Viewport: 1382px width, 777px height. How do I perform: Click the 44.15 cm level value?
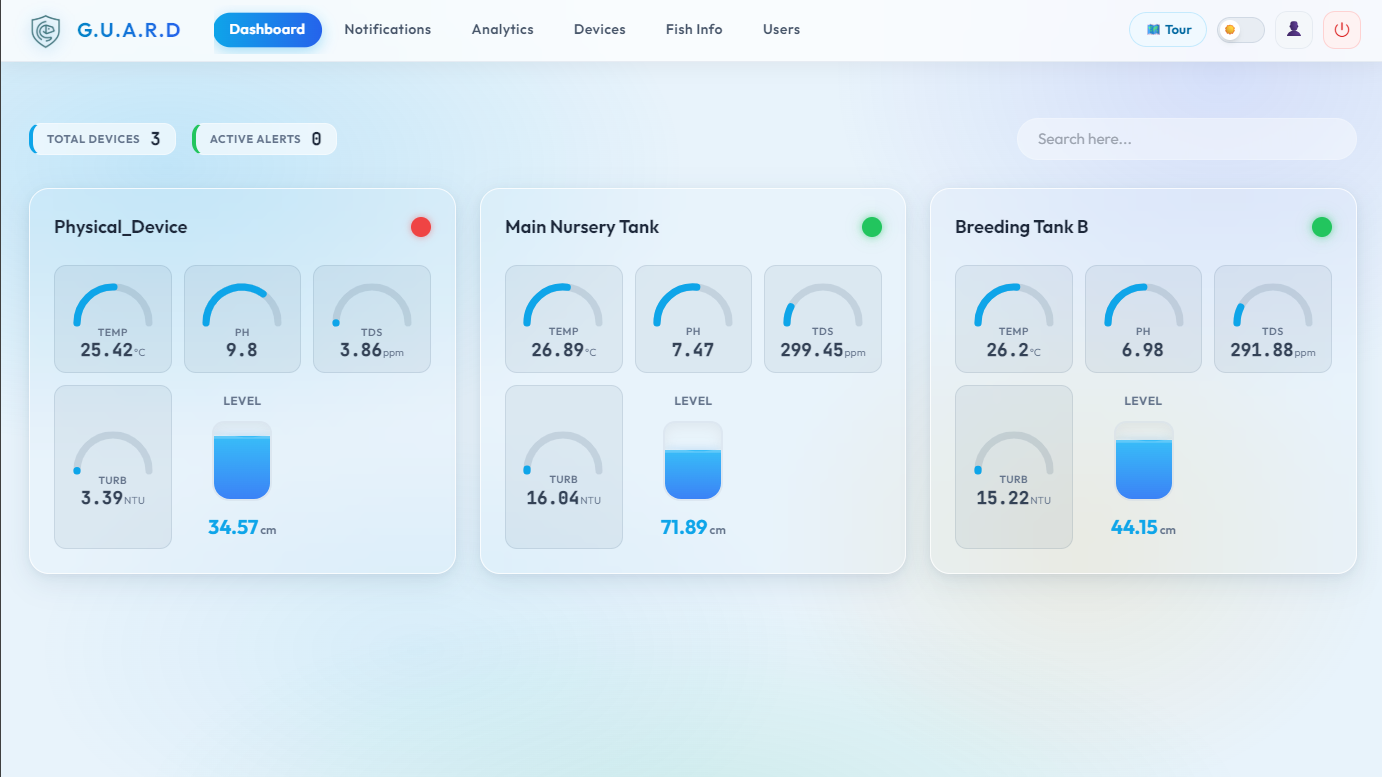[1143, 527]
